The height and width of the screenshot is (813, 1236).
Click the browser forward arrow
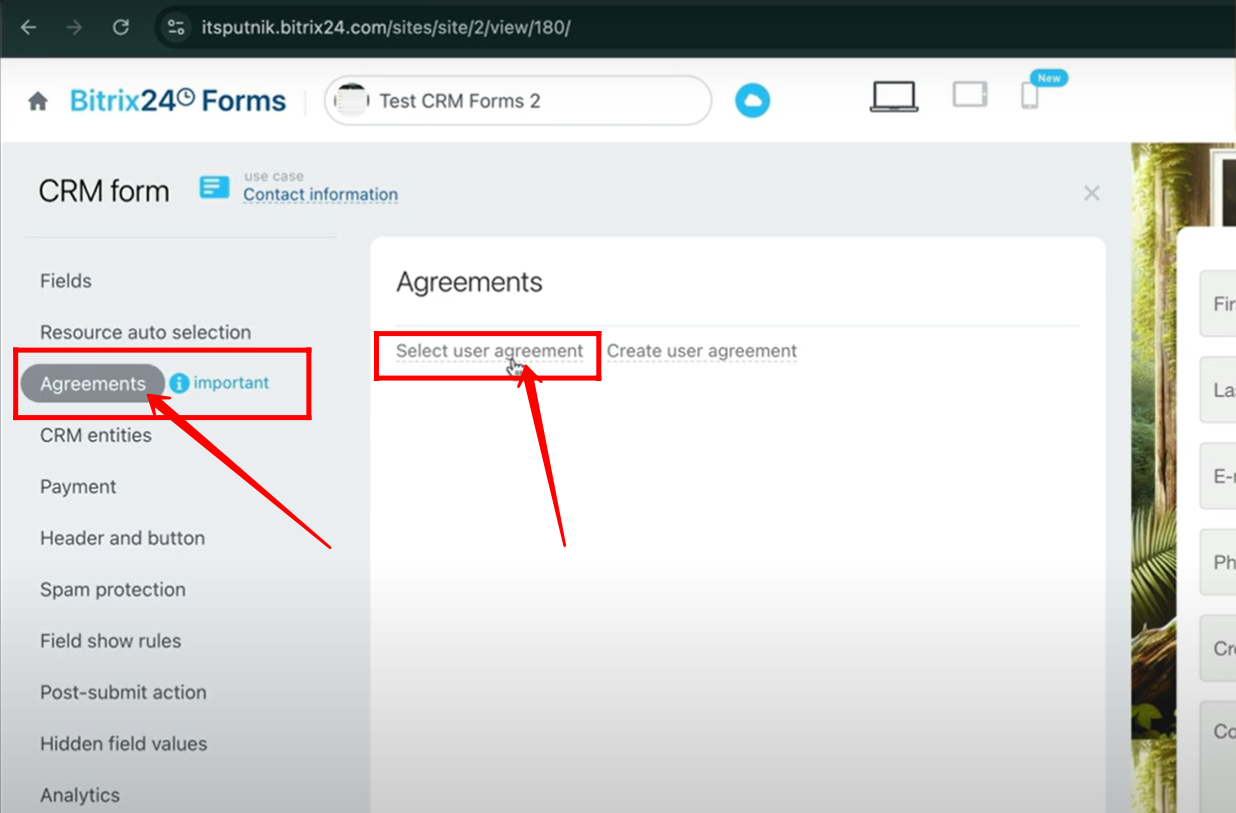(x=74, y=27)
